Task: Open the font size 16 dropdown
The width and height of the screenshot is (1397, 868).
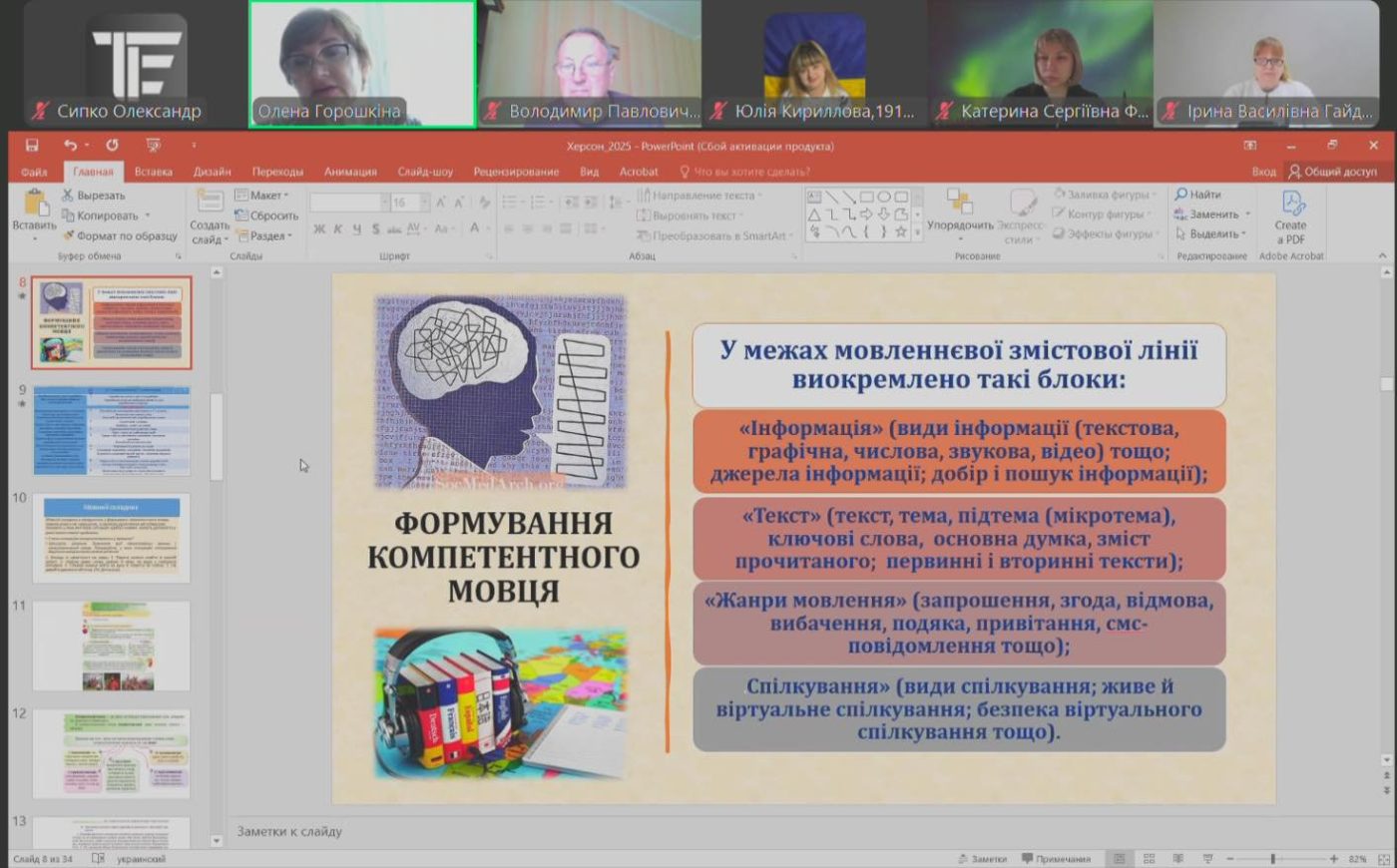Action: [410, 203]
